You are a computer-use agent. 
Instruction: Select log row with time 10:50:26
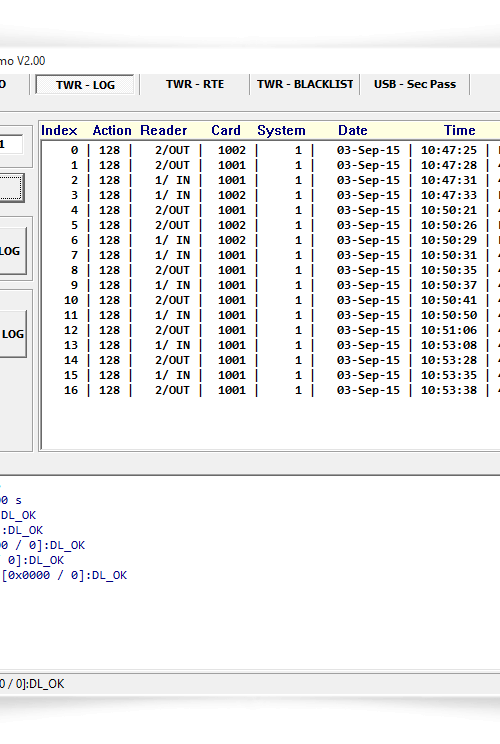tap(271, 225)
